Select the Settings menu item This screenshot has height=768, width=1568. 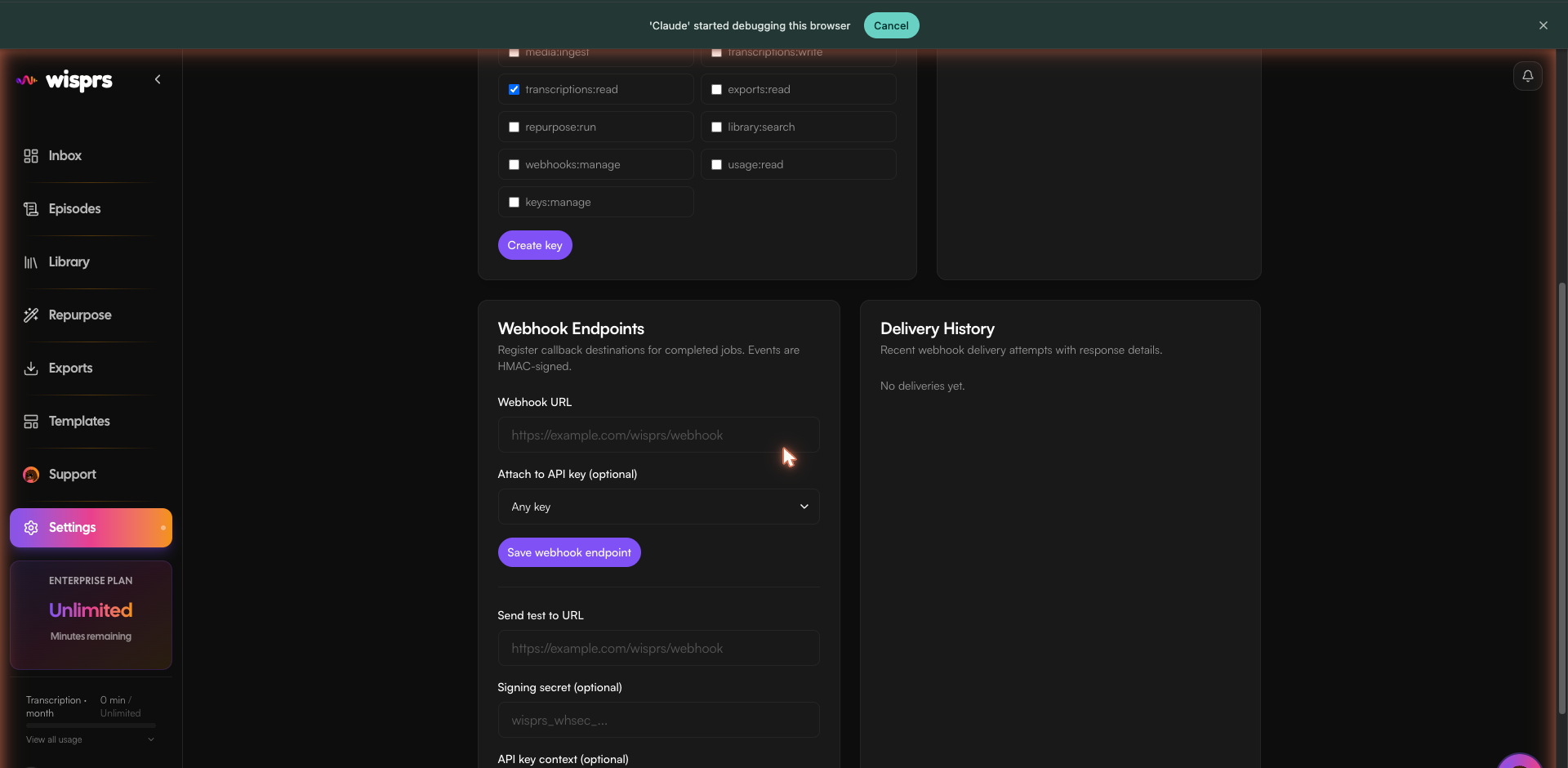[91, 528]
